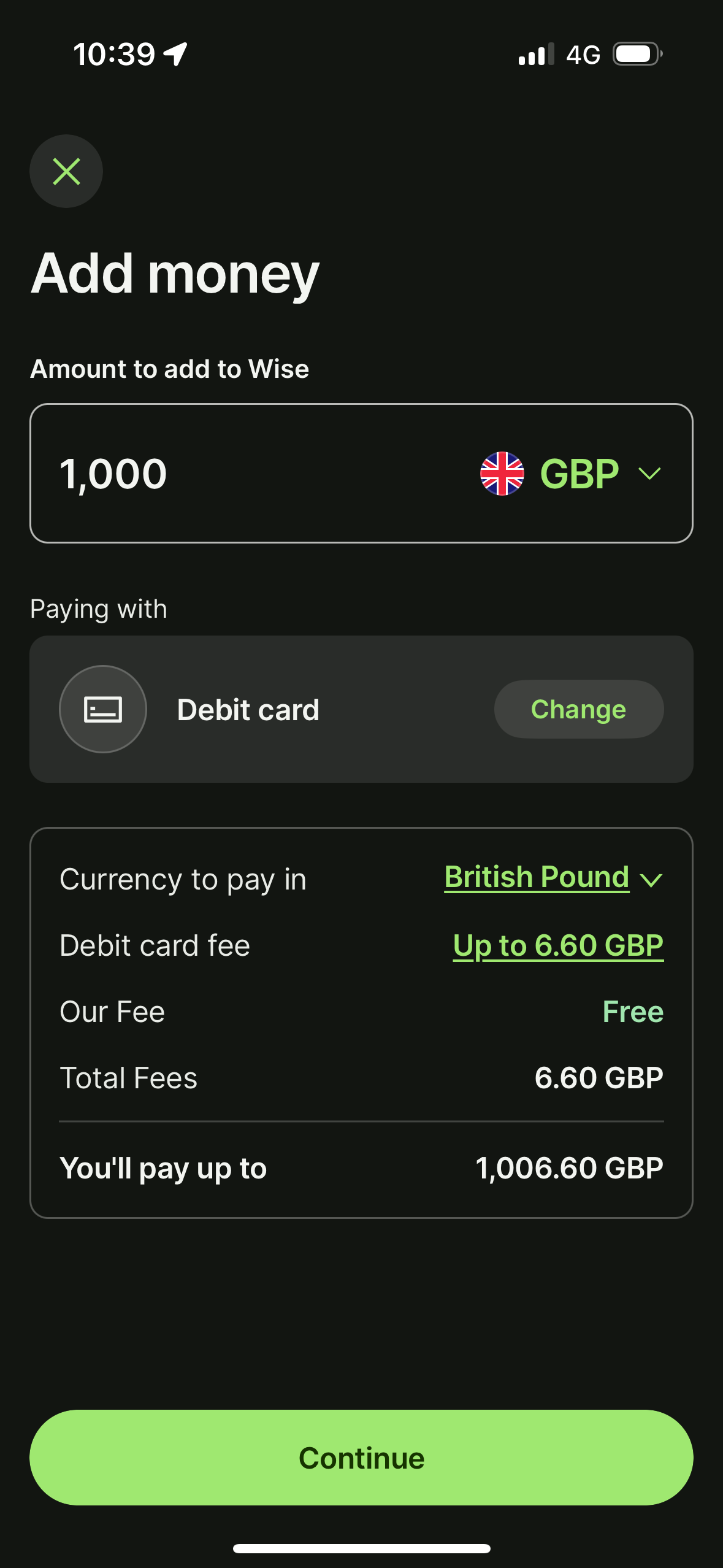Open the Up to 6.60 GBP fee link
This screenshot has height=1568, width=723.
click(558, 945)
